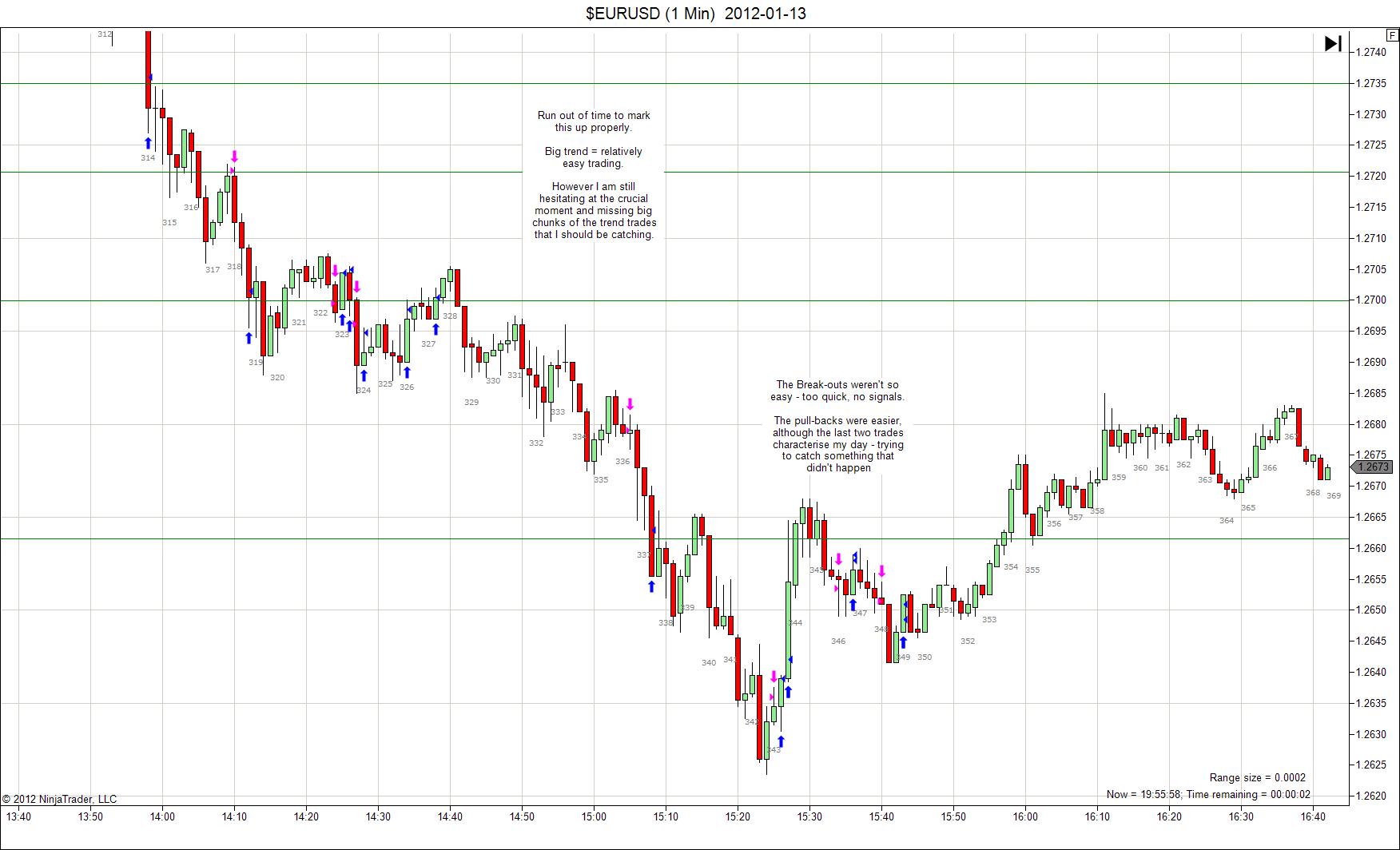Click the 13:40 time axis label

pyautogui.click(x=18, y=816)
